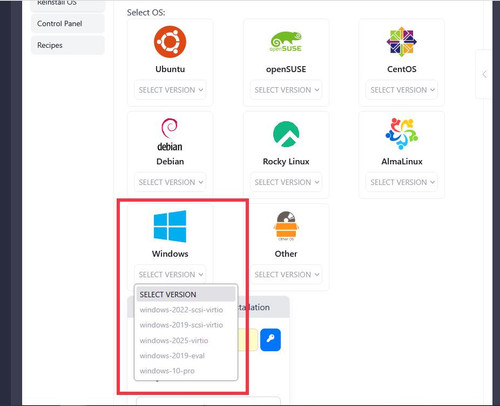The width and height of the screenshot is (500, 406).
Task: Select windows-10-pro option
Action: click(186, 371)
